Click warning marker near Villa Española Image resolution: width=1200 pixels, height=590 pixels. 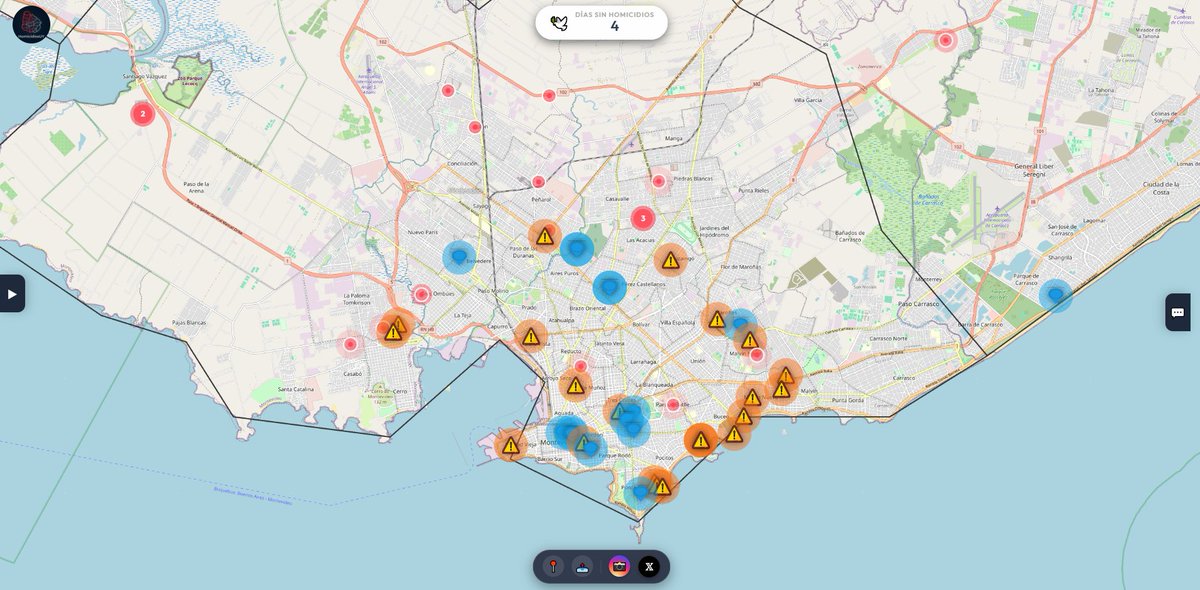coord(717,319)
